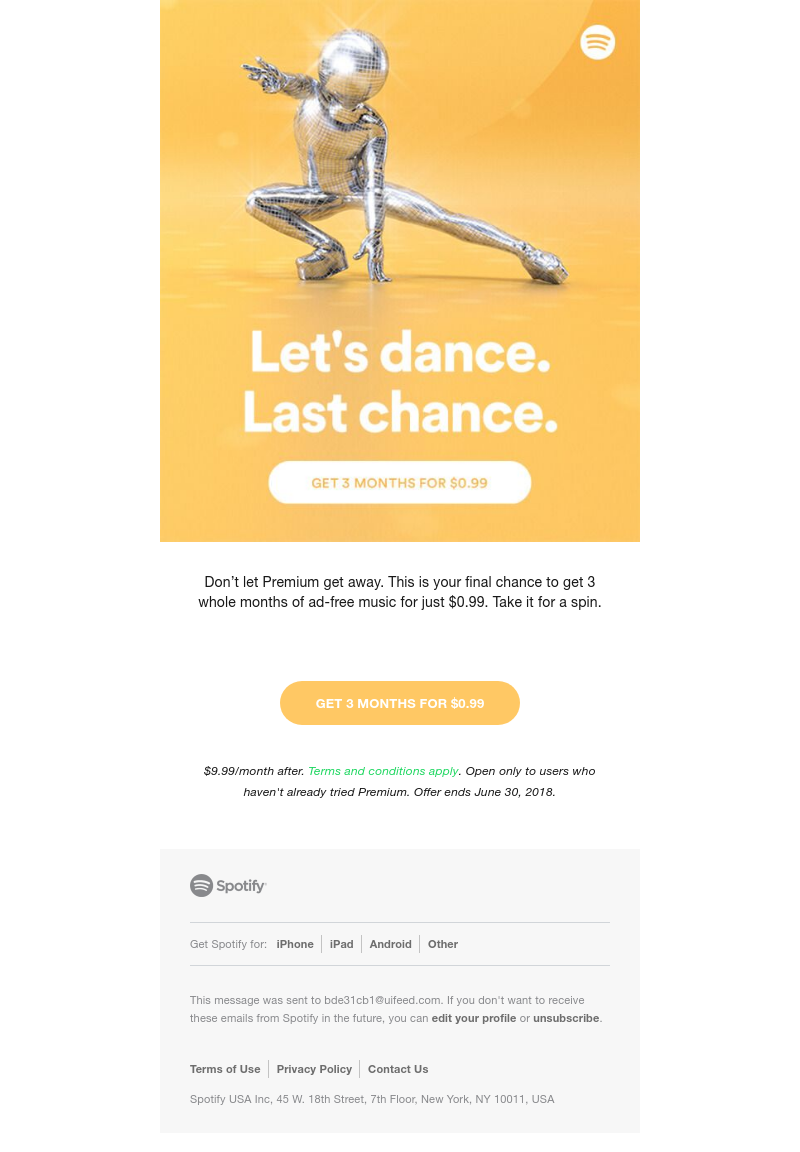This screenshot has height=1152, width=800.
Task: Click the edit your profile link
Action: (474, 1018)
